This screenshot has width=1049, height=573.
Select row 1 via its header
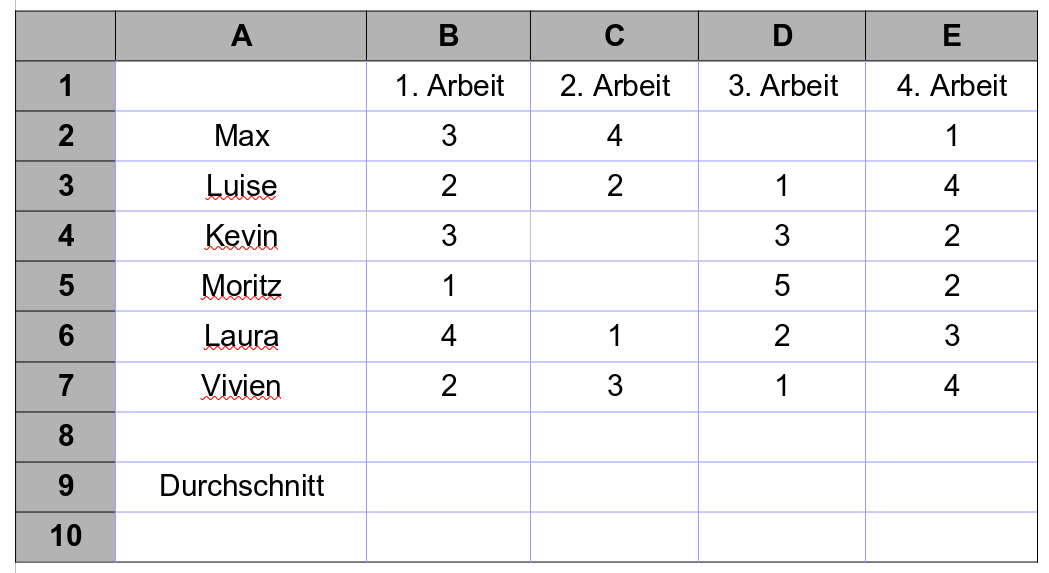pos(66,86)
